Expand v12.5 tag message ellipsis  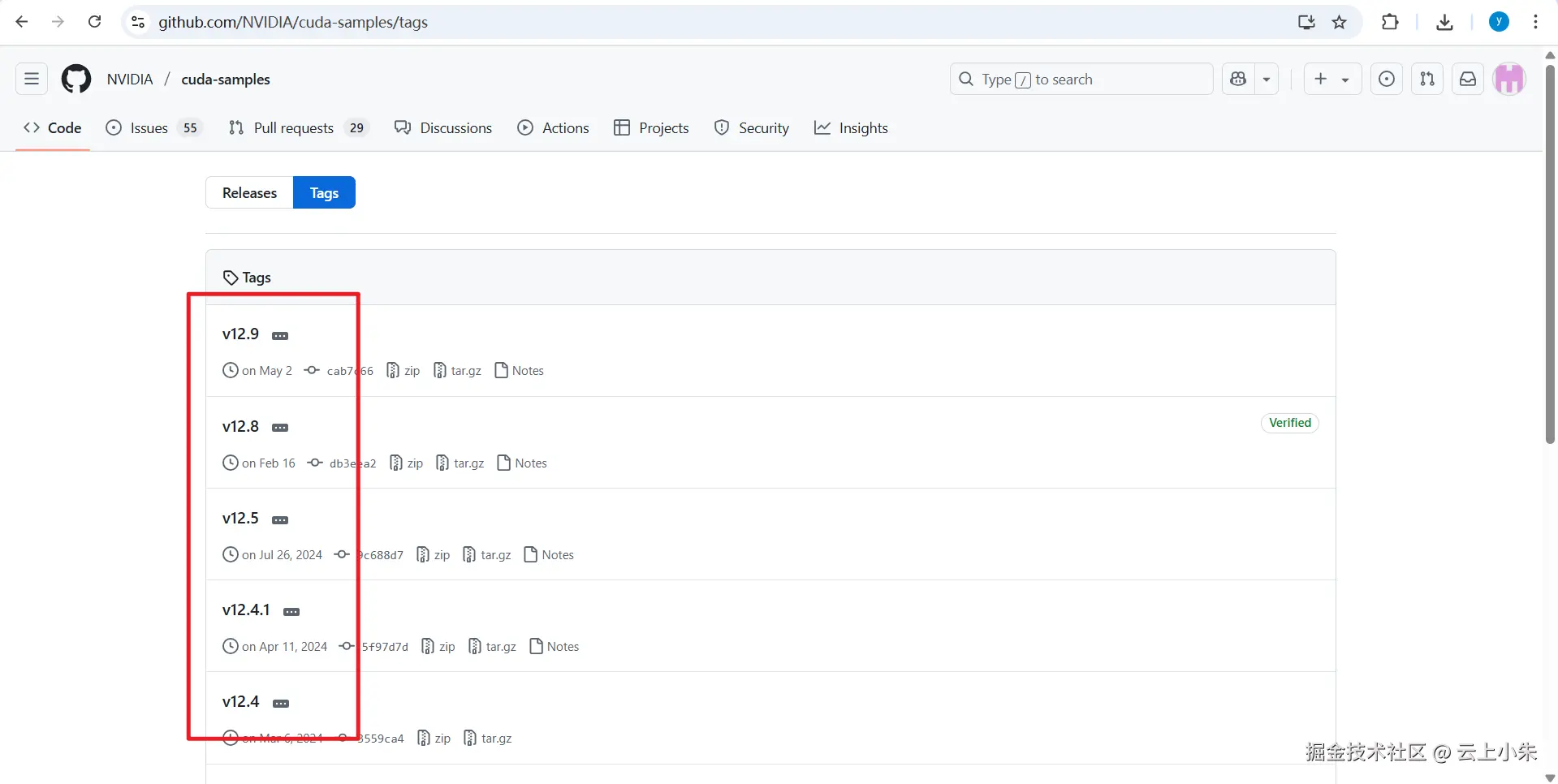(280, 519)
